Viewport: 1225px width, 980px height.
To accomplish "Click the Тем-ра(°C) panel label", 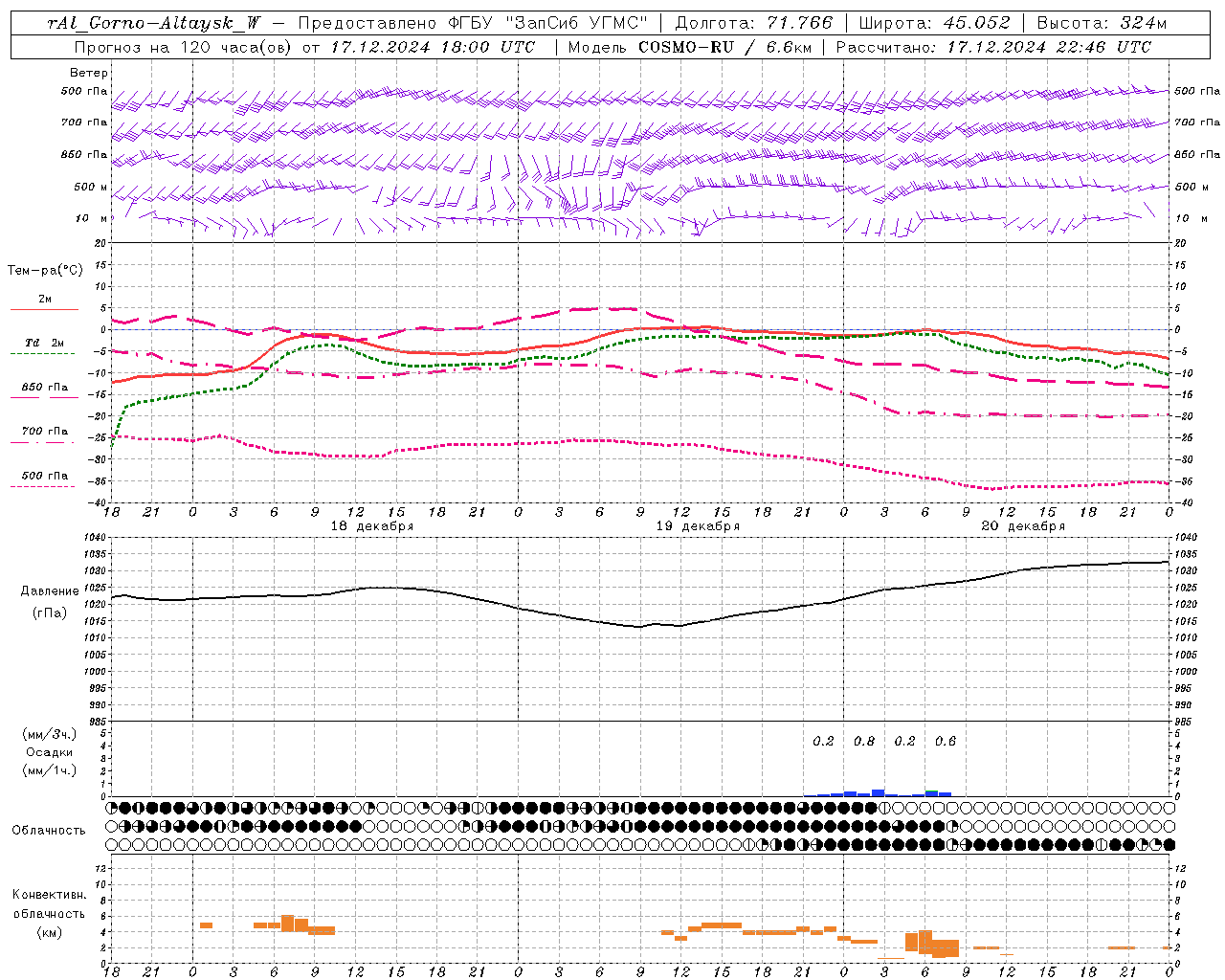I will coord(45,271).
